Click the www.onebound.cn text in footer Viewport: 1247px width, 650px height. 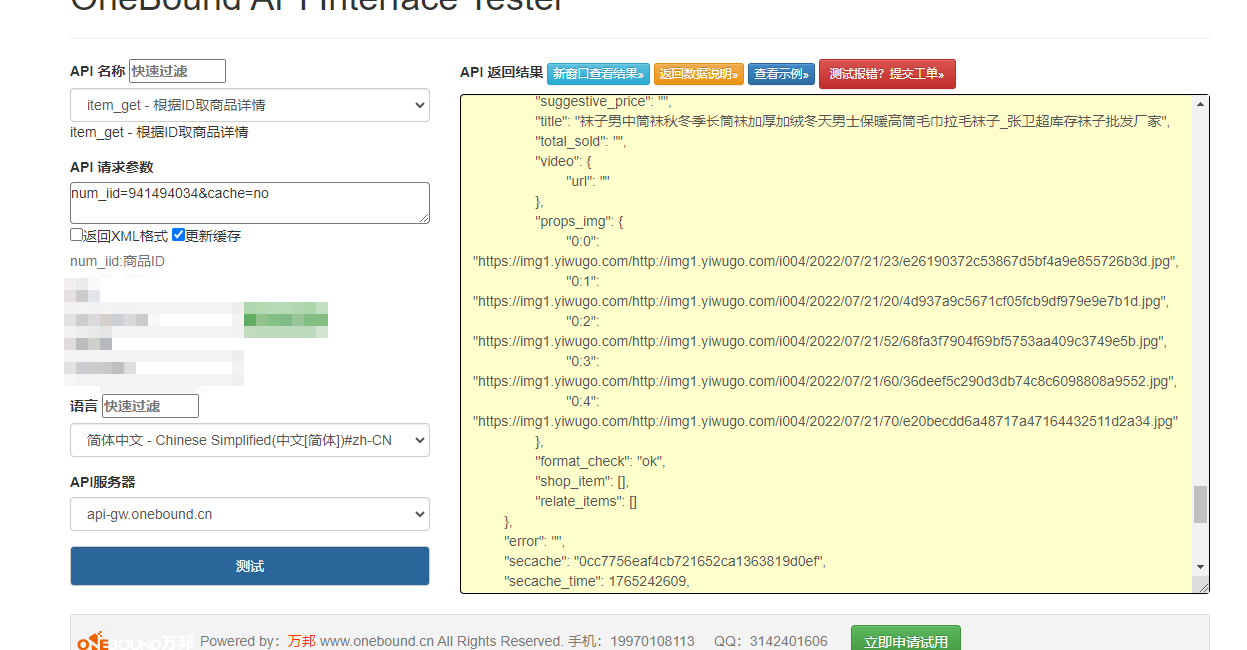click(376, 641)
